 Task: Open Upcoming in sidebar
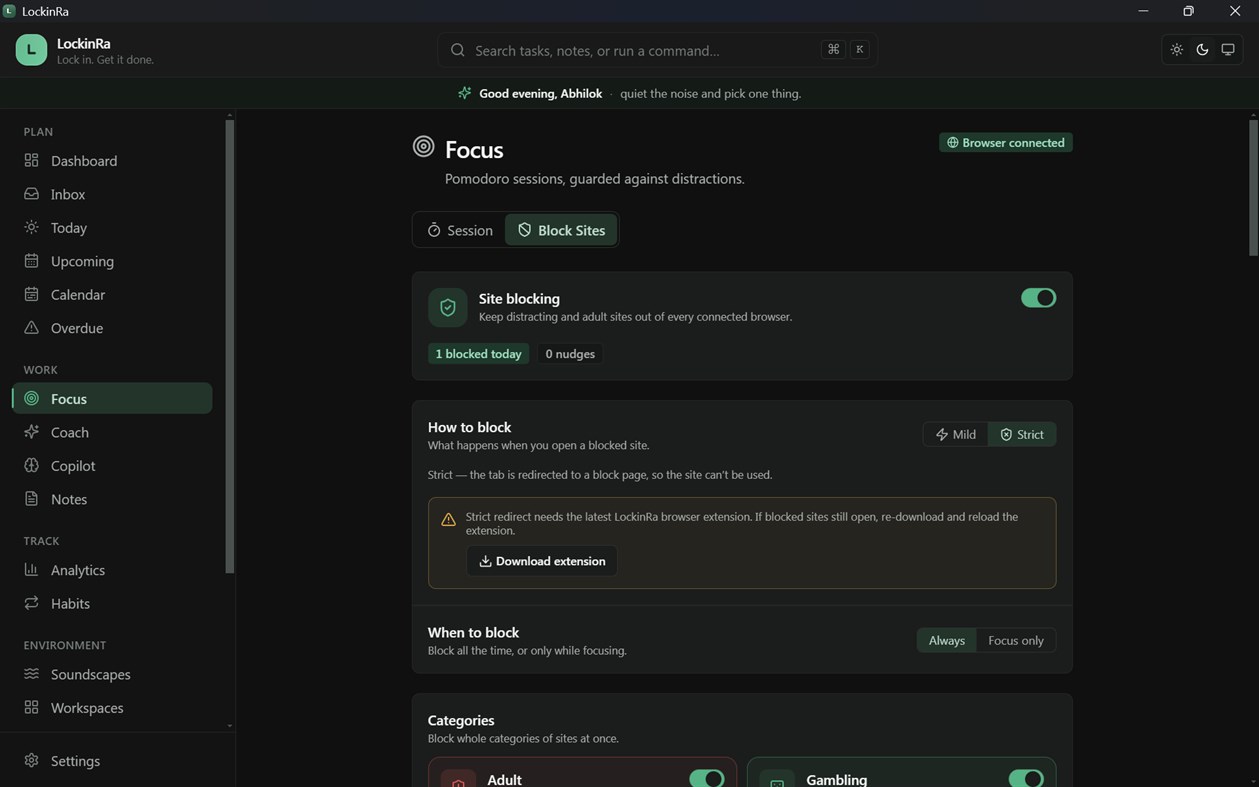point(112,261)
